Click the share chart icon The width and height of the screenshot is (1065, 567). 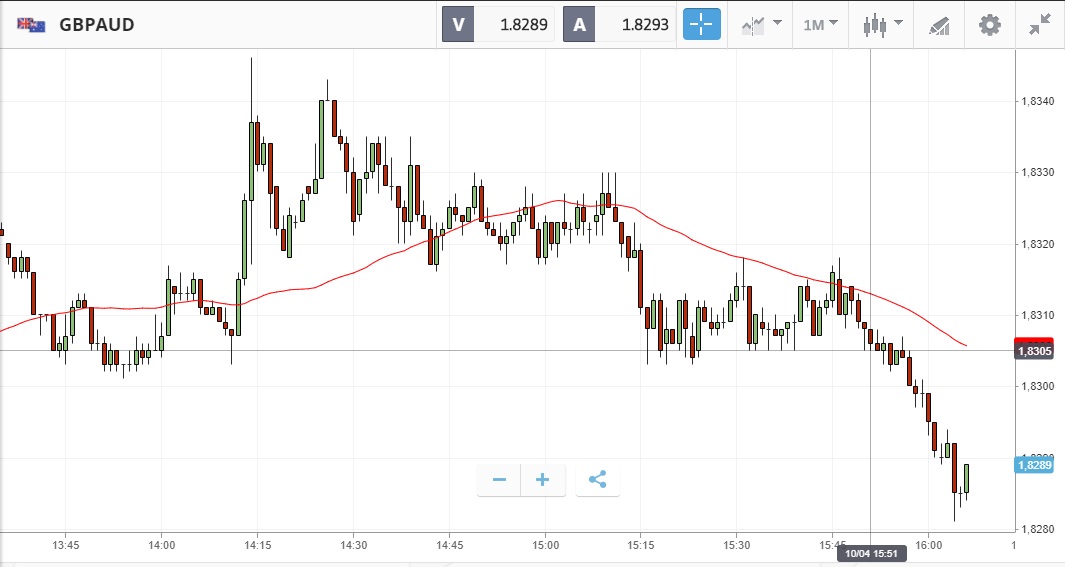coord(598,480)
